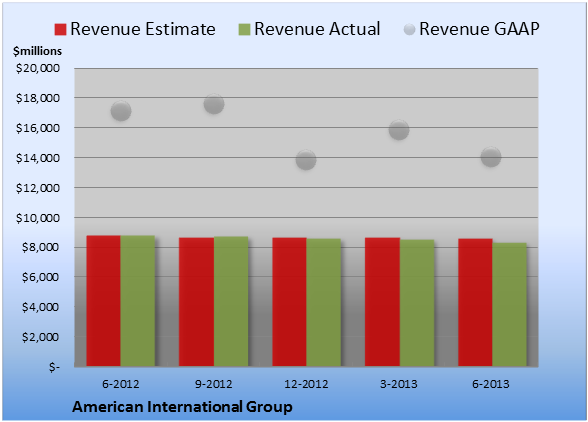The height and width of the screenshot is (422, 588).
Task: Select the 3-2013 Revenue GAAP data point
Action: point(399,130)
